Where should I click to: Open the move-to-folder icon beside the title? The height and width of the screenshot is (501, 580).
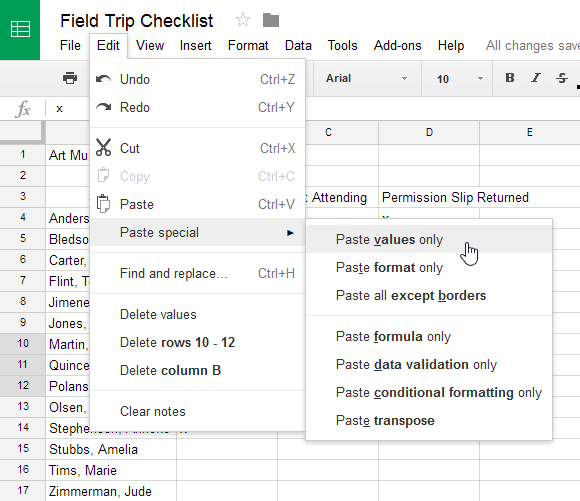pos(271,20)
